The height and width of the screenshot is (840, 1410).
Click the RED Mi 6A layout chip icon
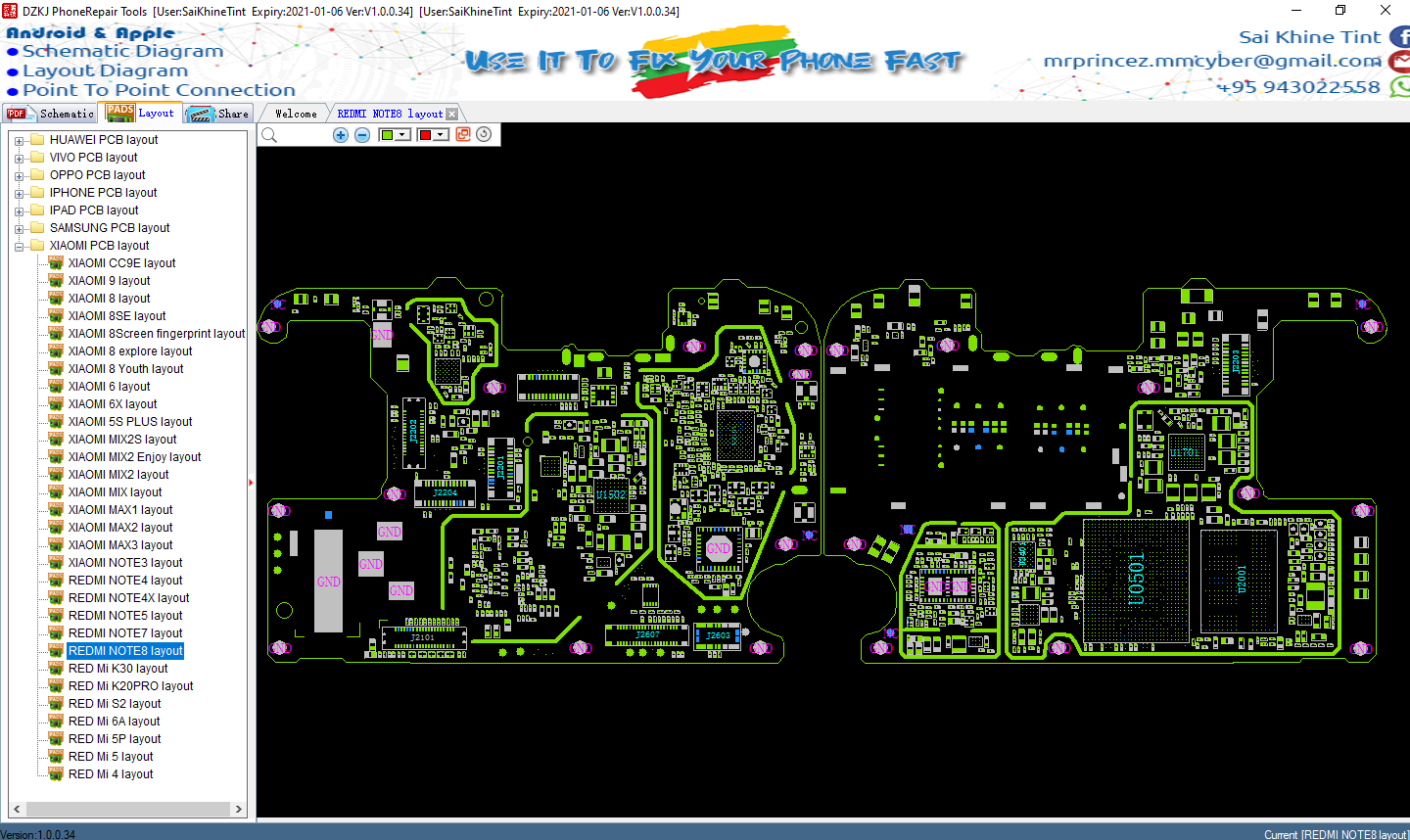coord(56,722)
